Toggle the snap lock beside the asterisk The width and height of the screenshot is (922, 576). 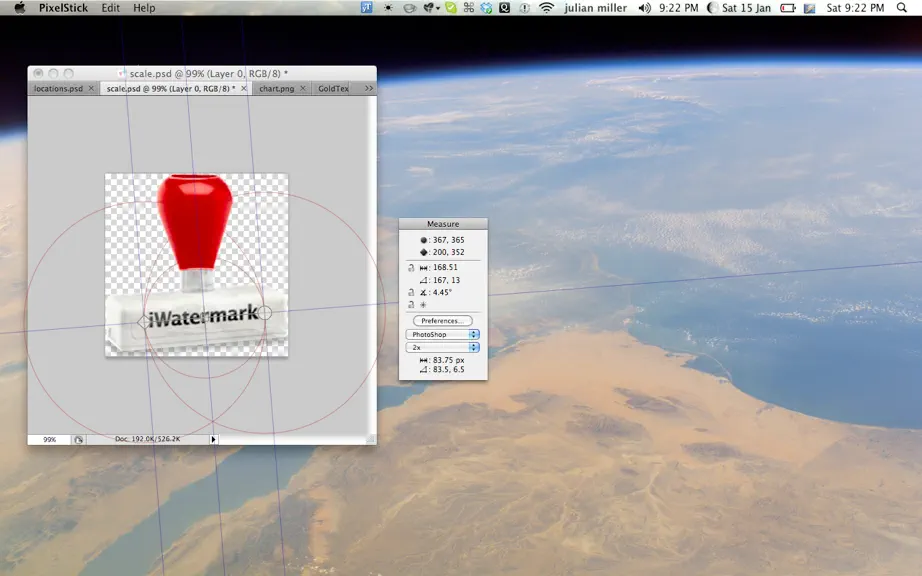coord(411,304)
